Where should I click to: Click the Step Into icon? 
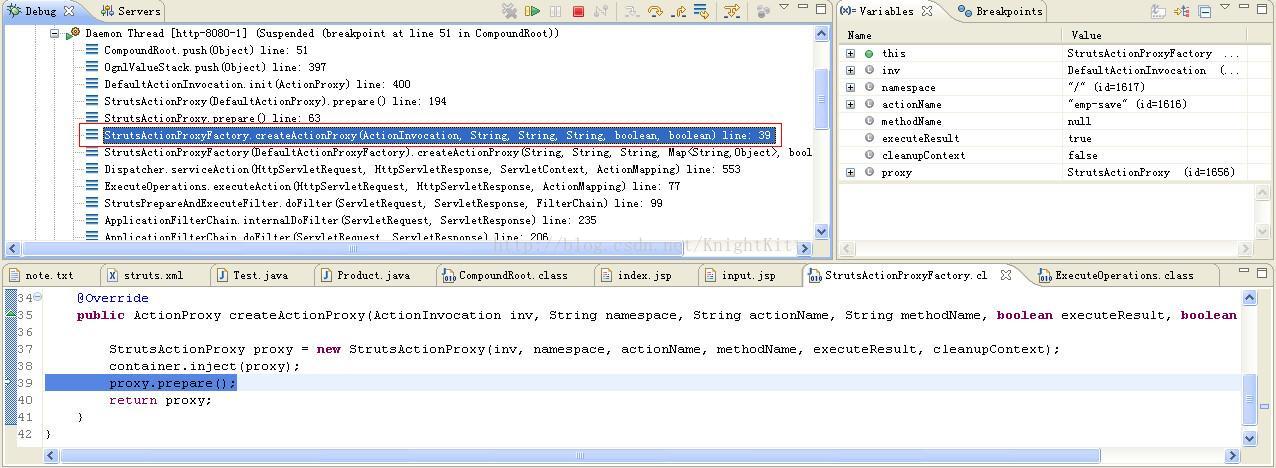click(x=632, y=11)
